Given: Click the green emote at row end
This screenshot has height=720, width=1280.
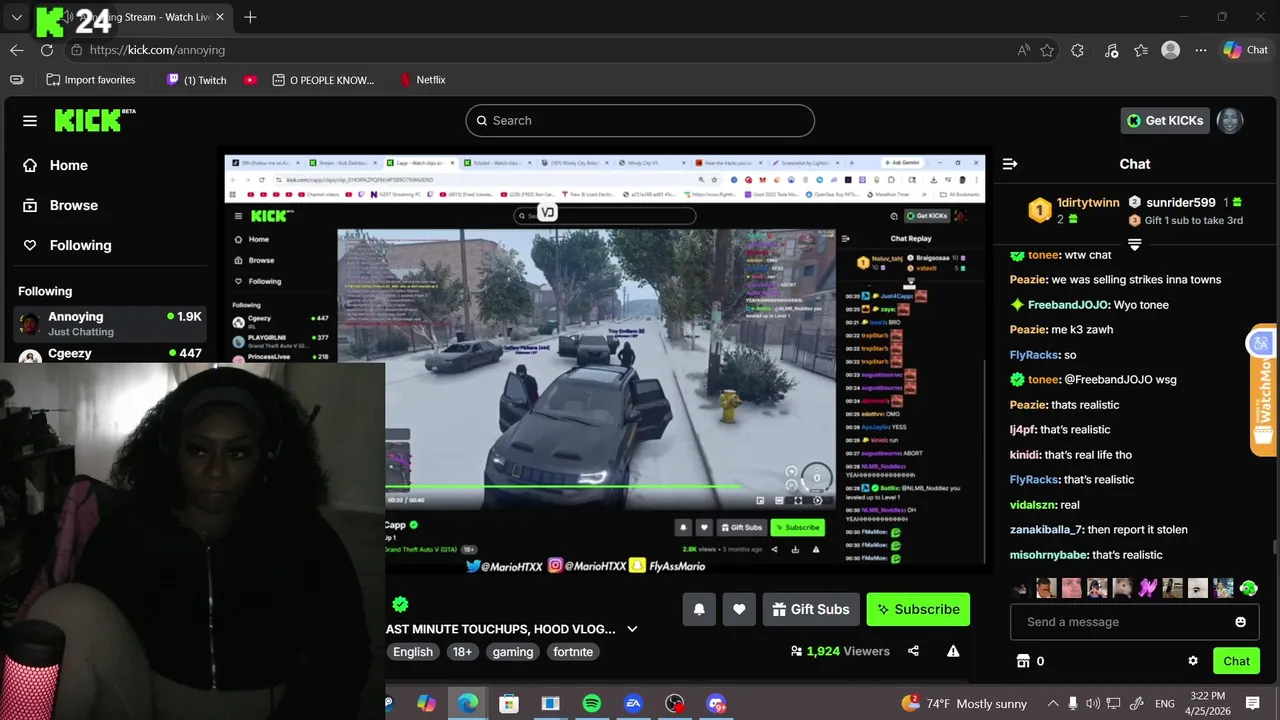Looking at the screenshot, I should [x=1248, y=588].
